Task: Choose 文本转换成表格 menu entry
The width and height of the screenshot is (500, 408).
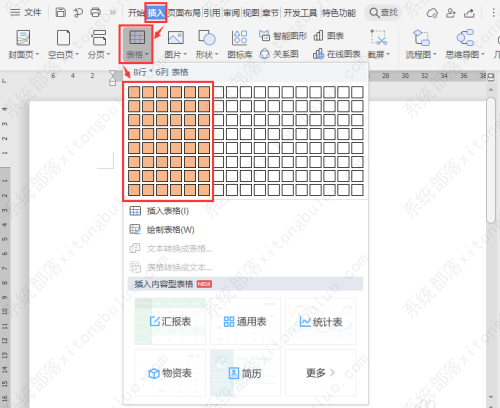Action: [x=171, y=249]
